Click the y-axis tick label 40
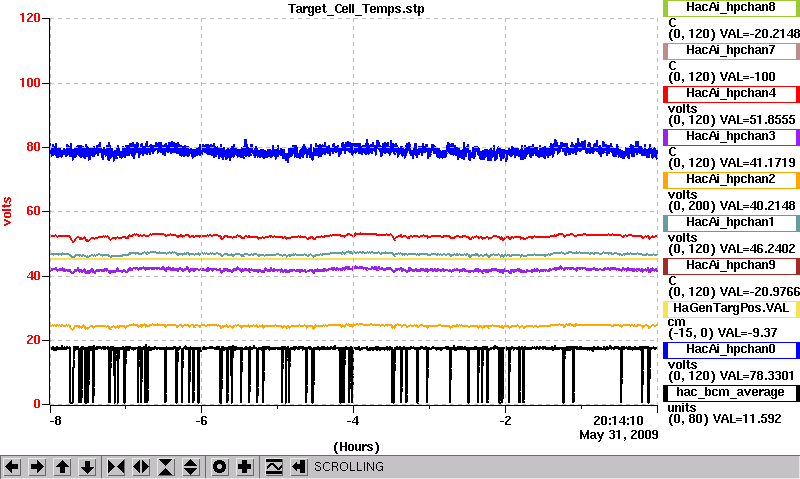Viewport: 800px width, 479px height. [33, 276]
